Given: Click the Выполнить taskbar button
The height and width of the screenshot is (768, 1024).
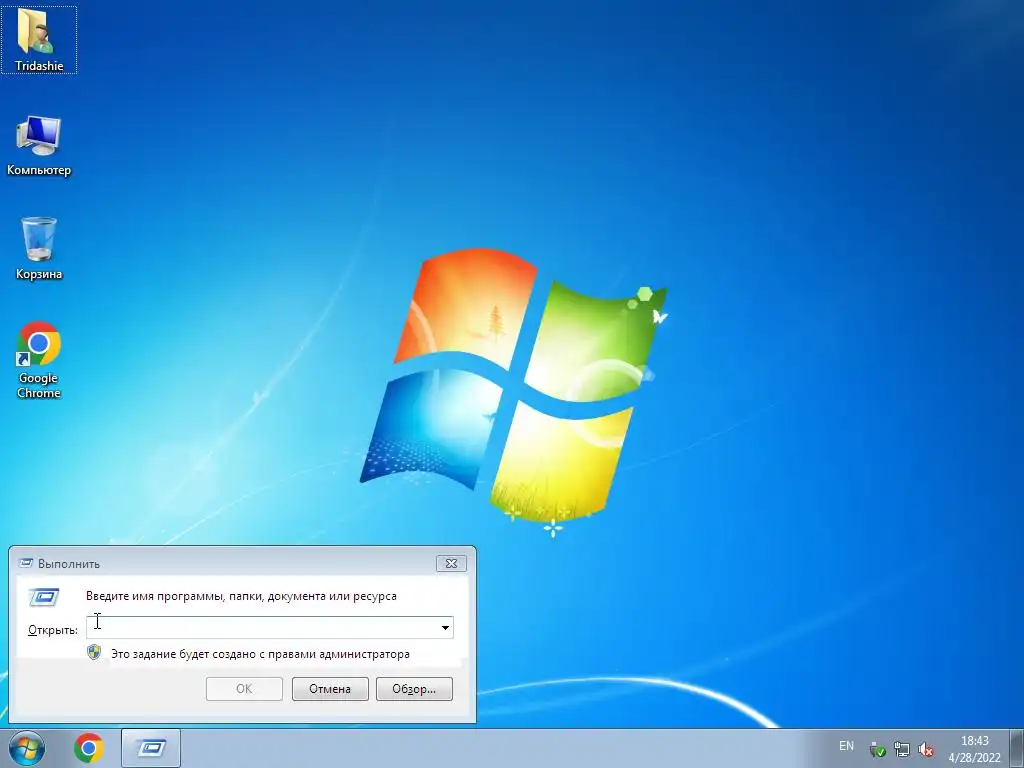Looking at the screenshot, I should (x=151, y=748).
